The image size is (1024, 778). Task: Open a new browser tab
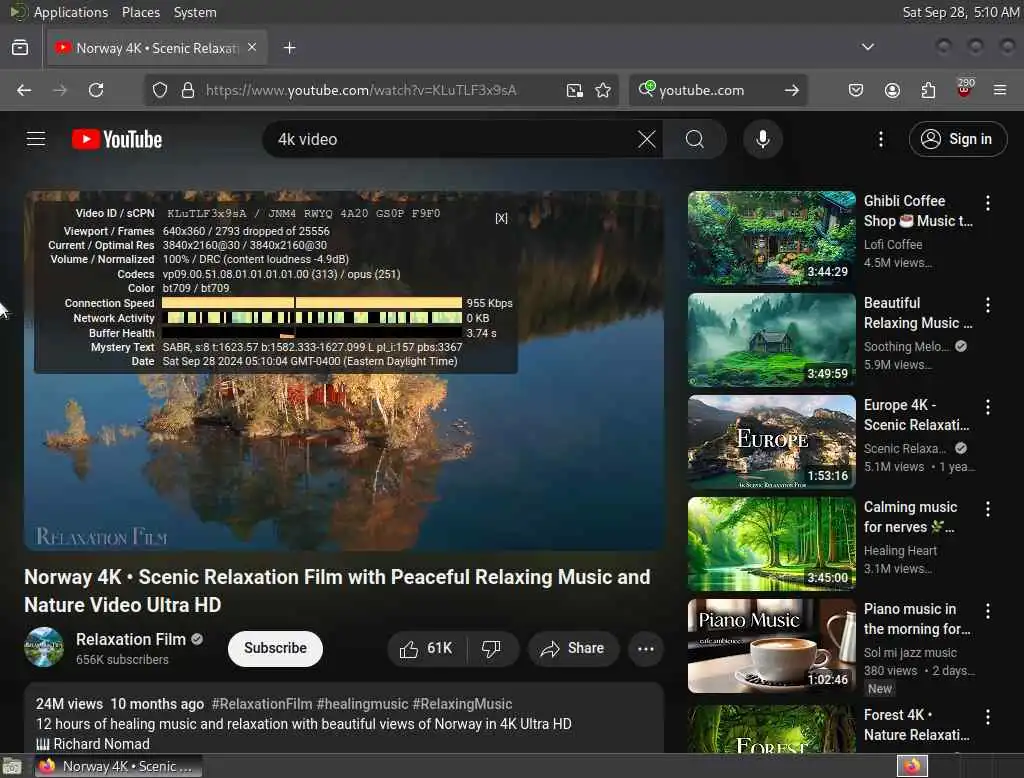click(289, 48)
